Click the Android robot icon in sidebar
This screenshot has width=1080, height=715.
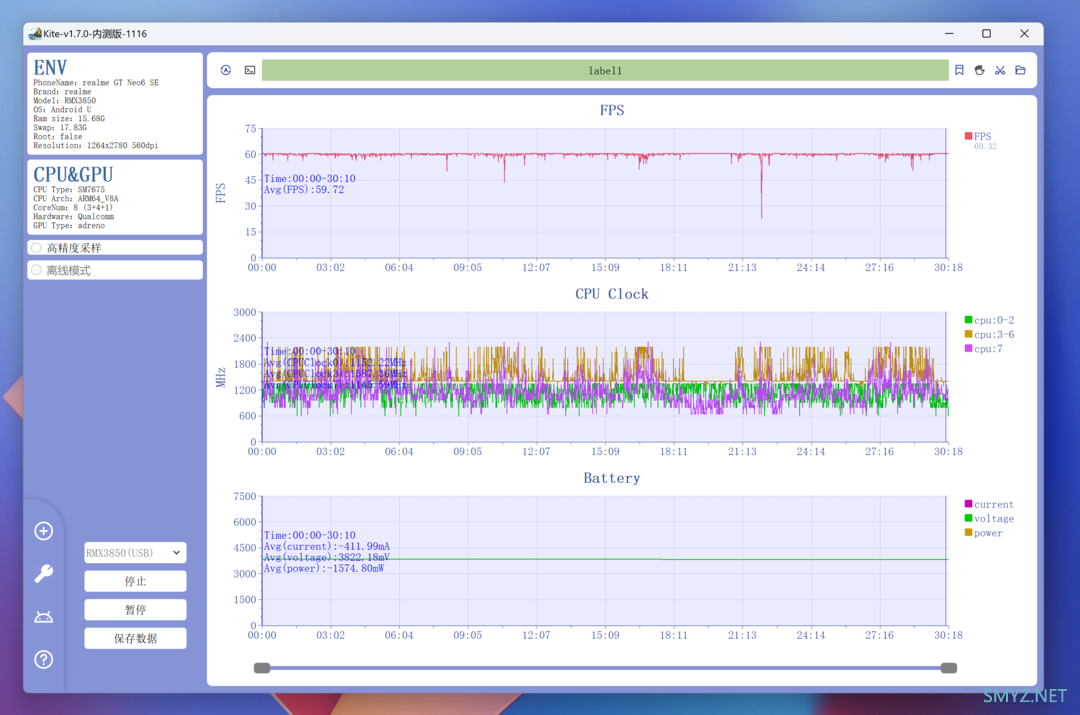[44, 616]
